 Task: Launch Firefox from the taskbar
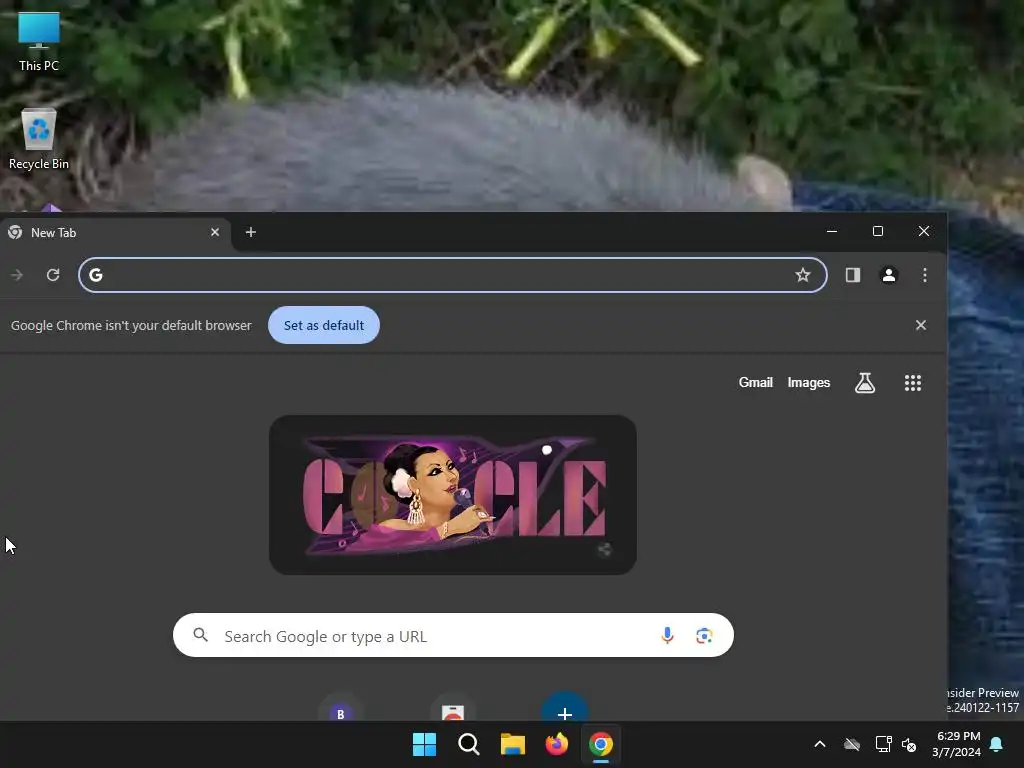(x=556, y=744)
